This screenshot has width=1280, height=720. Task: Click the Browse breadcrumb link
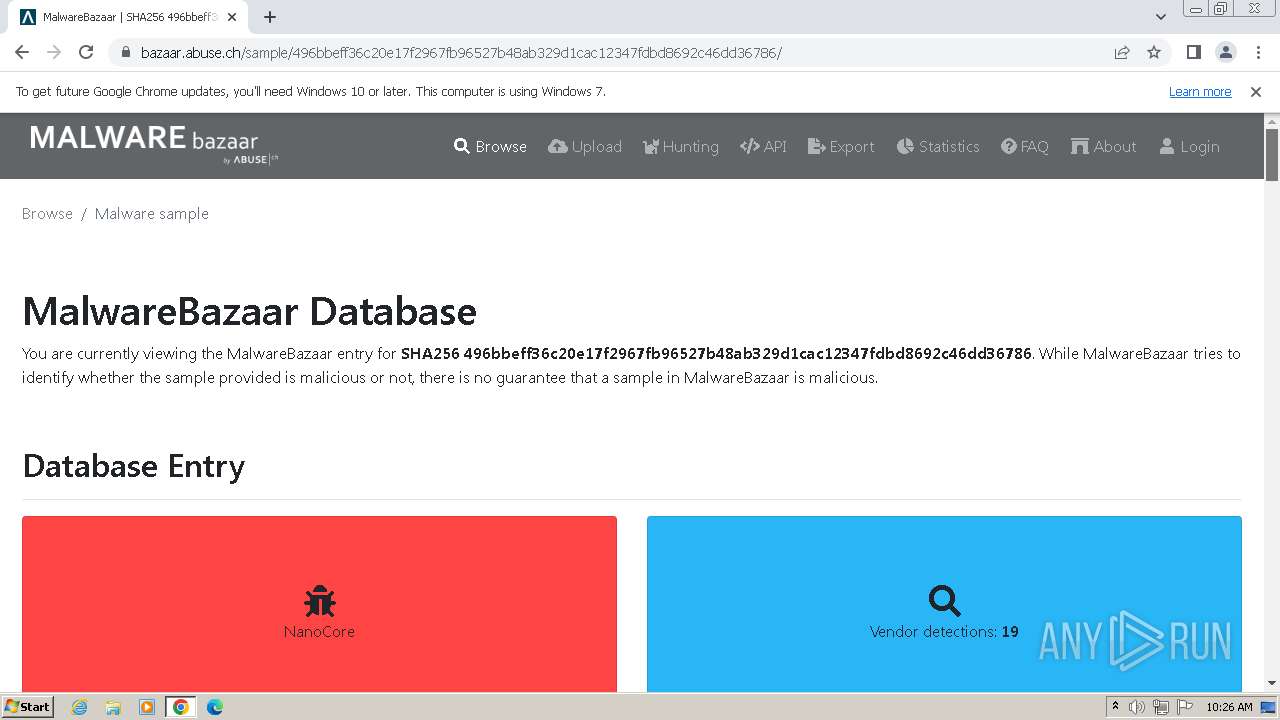point(47,213)
